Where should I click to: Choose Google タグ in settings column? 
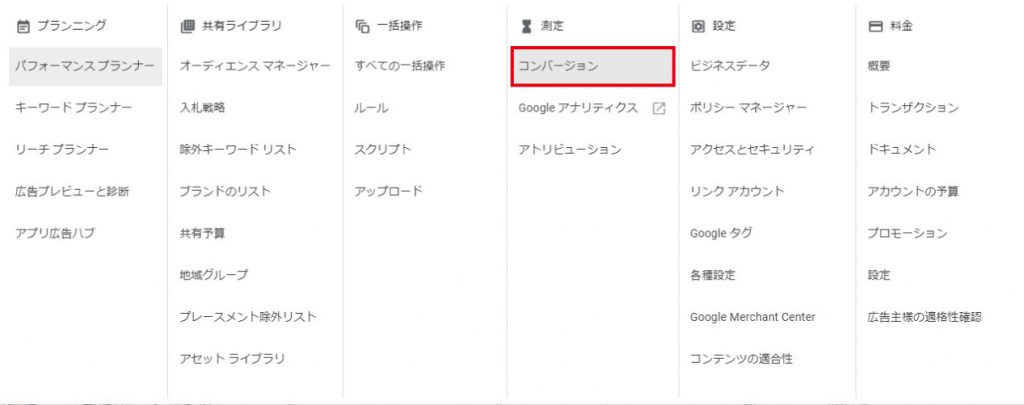721,233
